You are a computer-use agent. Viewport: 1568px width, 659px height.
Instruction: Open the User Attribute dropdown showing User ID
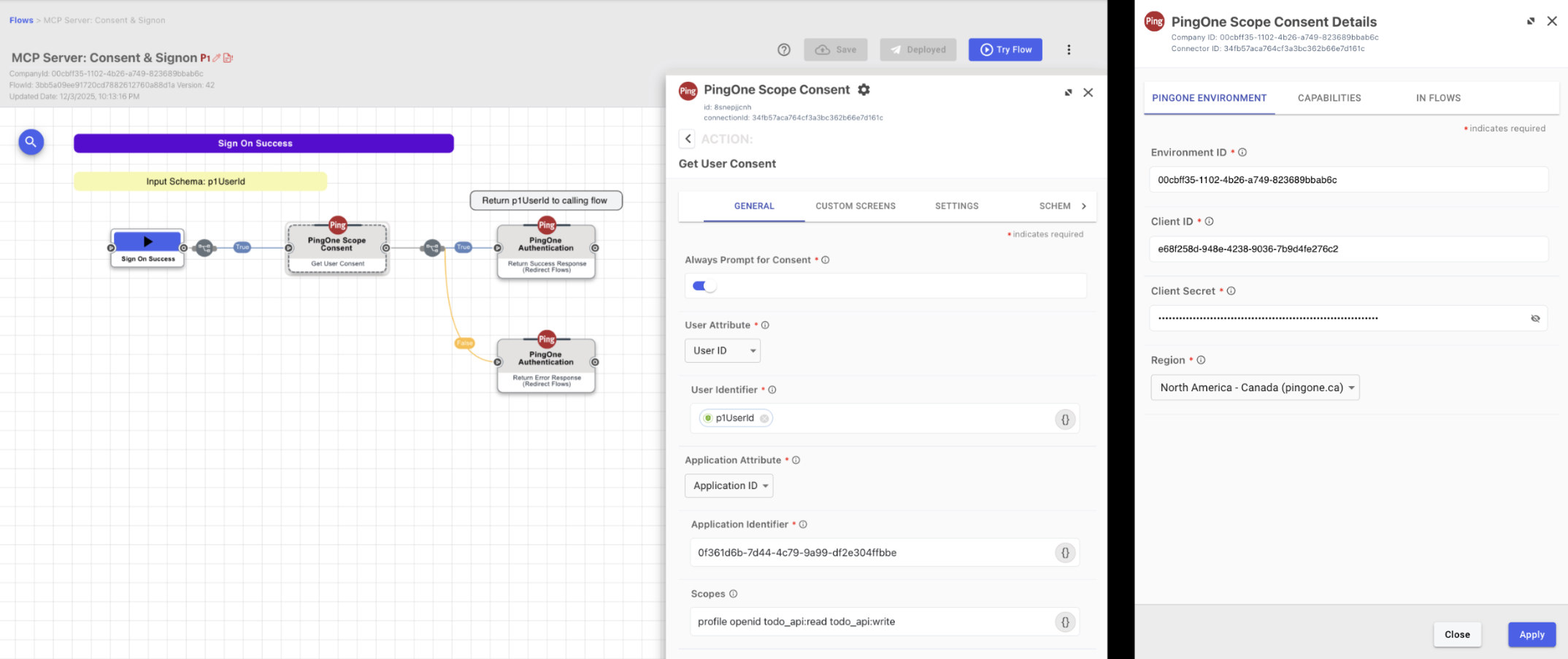pos(722,350)
